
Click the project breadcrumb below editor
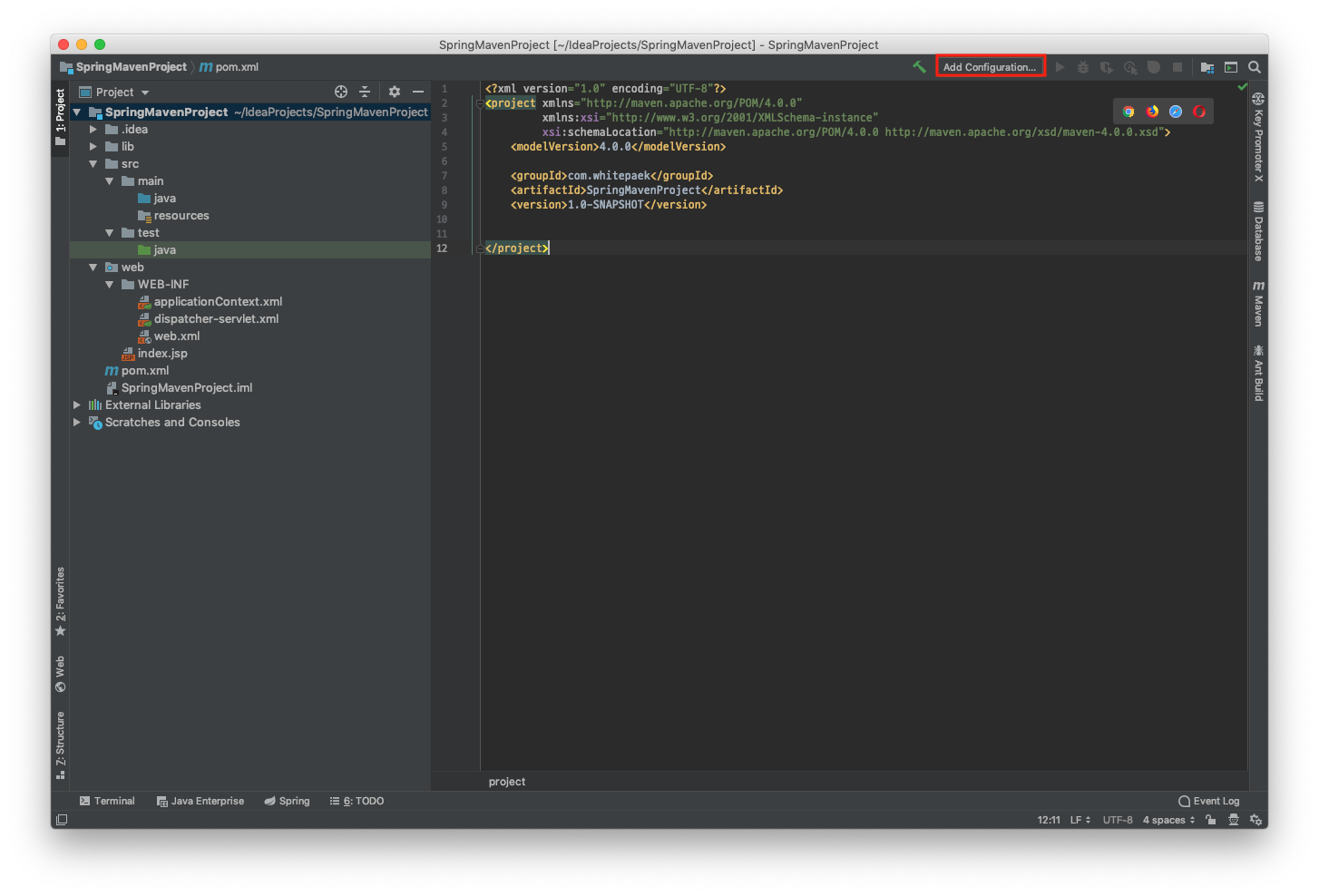click(507, 782)
